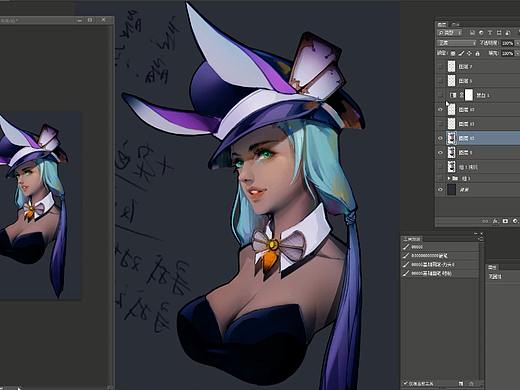This screenshot has height=390, width=520.
Task: Click the lock transparent pixels icon
Action: coord(453,53)
